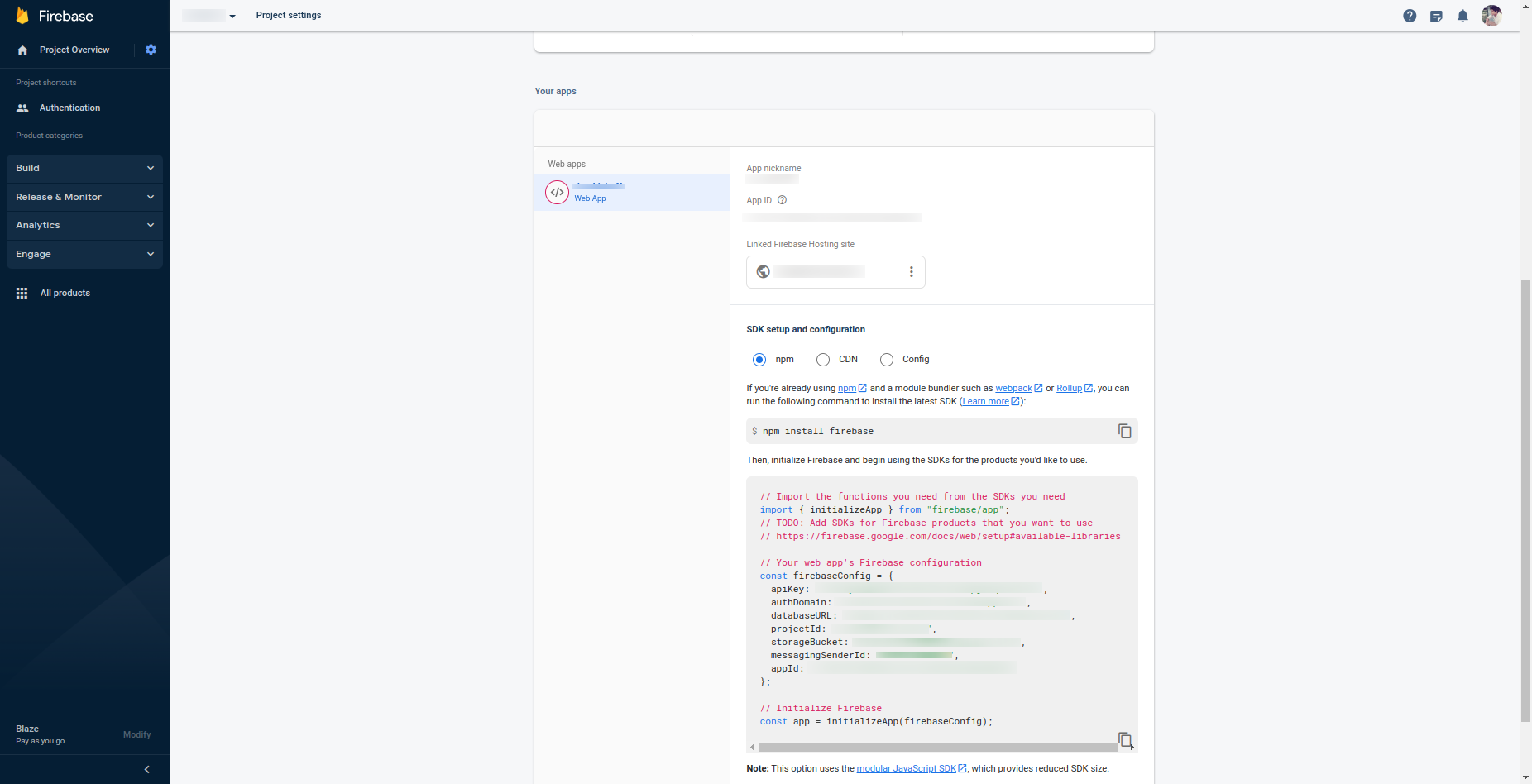The image size is (1532, 784).
Task: Open Authentication shortcut
Action: coord(69,108)
